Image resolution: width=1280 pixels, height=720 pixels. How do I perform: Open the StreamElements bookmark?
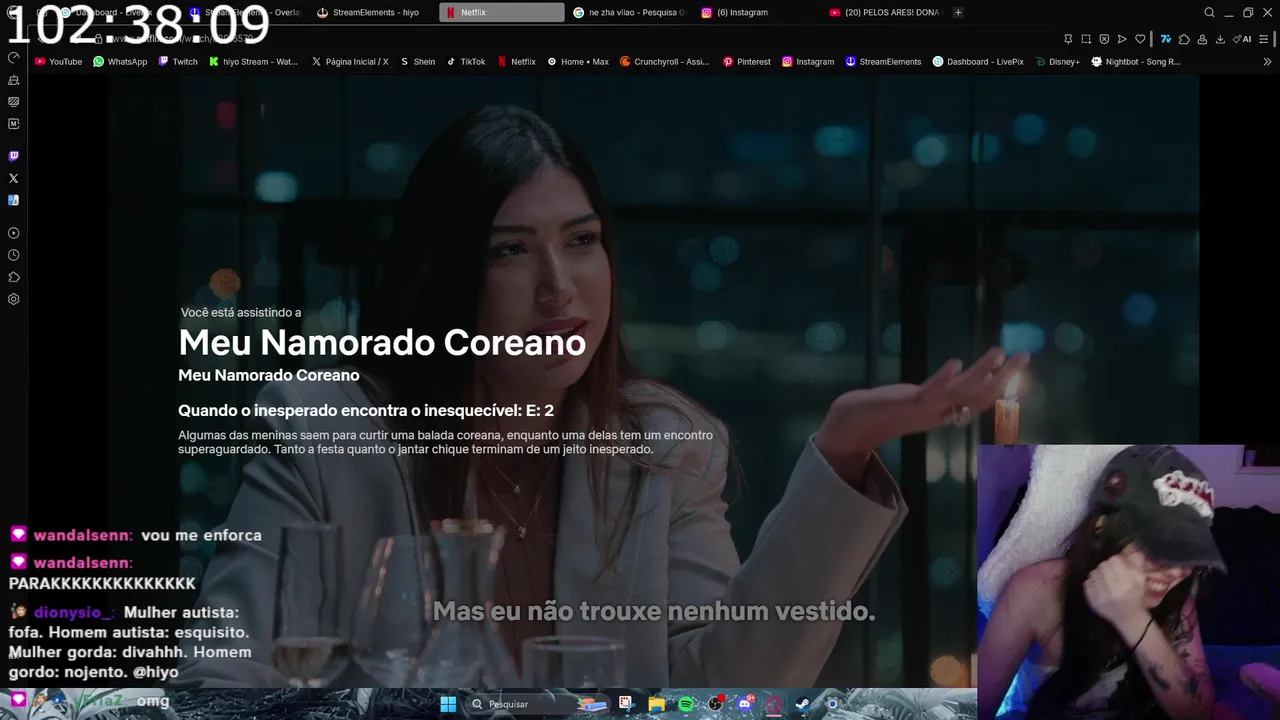click(883, 61)
